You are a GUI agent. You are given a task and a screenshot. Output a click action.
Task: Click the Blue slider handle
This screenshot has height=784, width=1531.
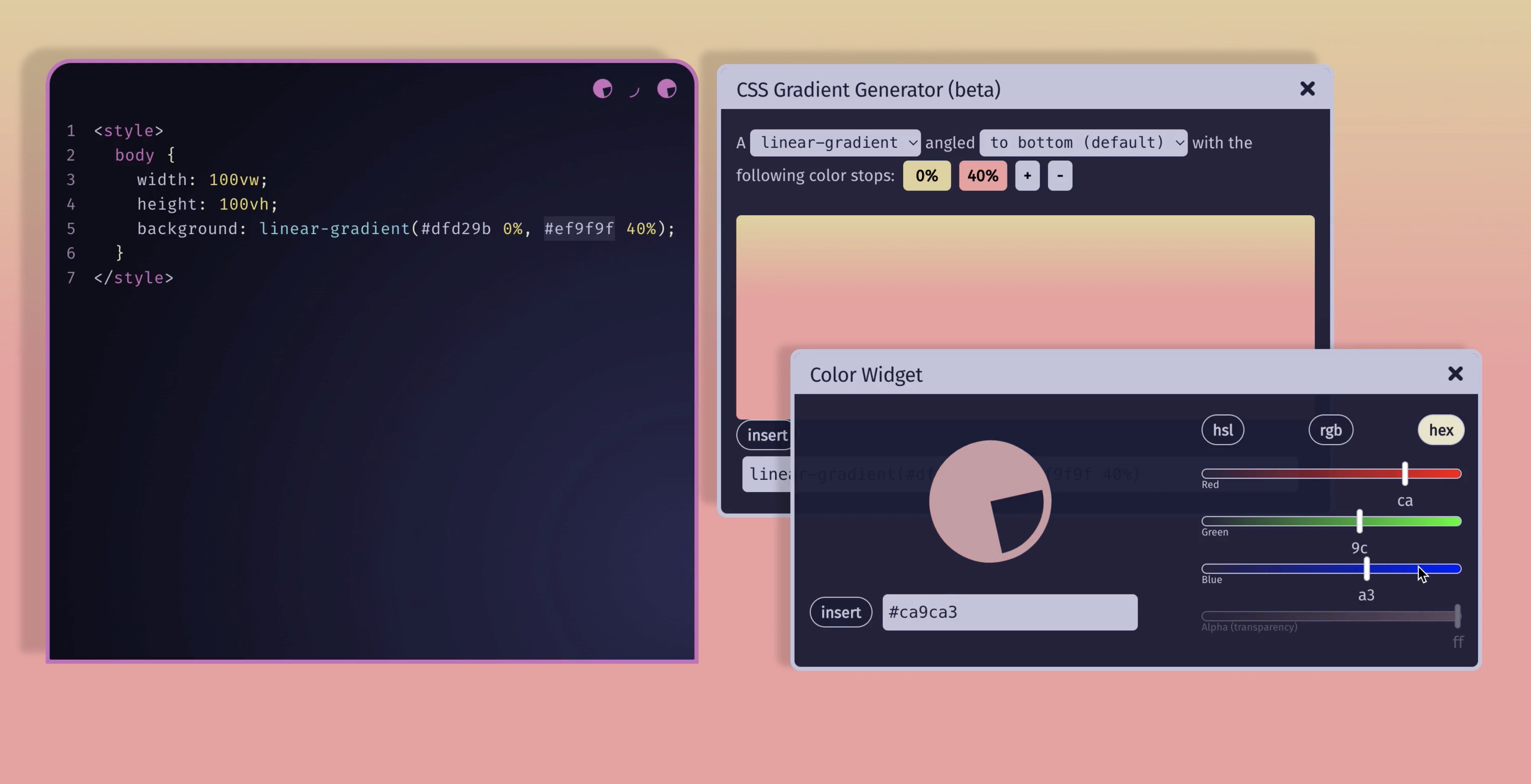pos(1367,569)
